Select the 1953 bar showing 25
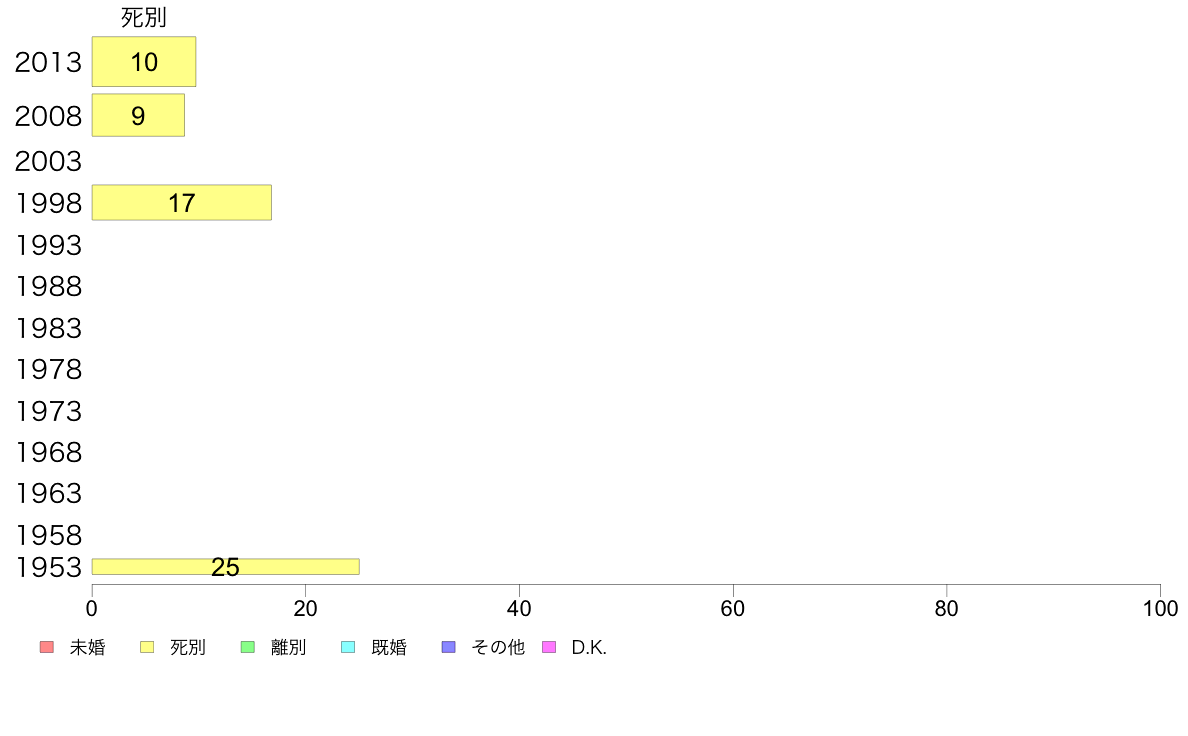This screenshot has height=736, width=1188. pos(226,566)
